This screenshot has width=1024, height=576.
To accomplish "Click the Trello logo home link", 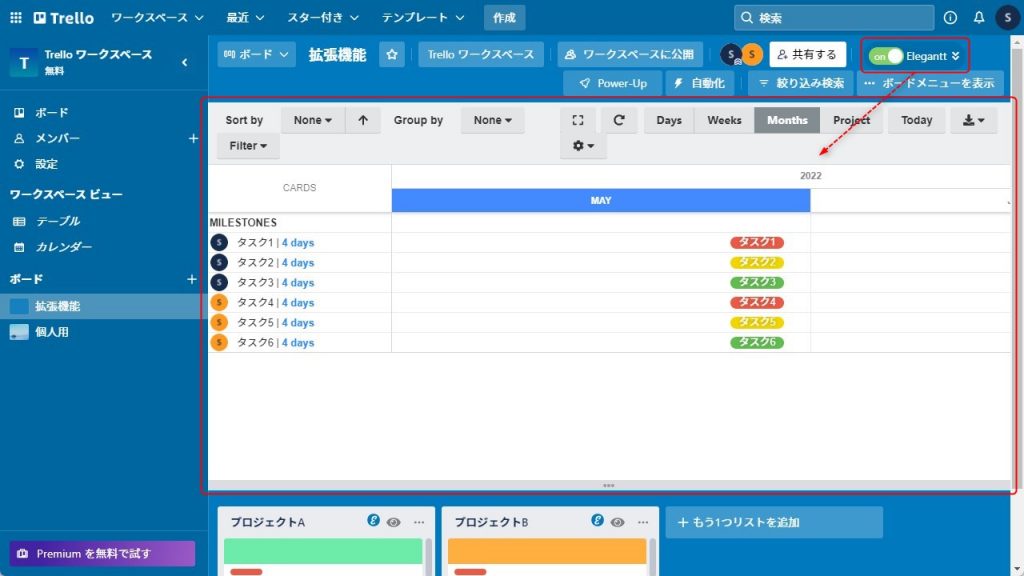I will pyautogui.click(x=64, y=18).
